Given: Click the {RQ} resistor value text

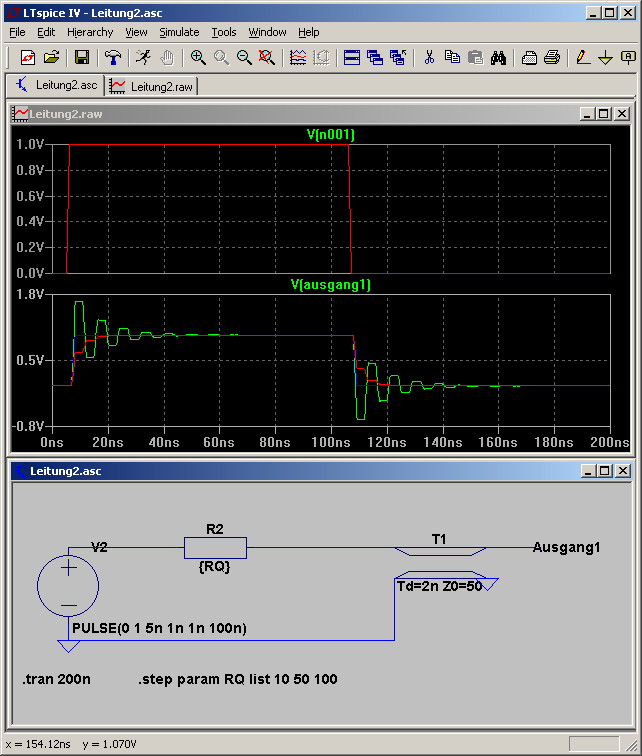Looking at the screenshot, I should pos(214,567).
